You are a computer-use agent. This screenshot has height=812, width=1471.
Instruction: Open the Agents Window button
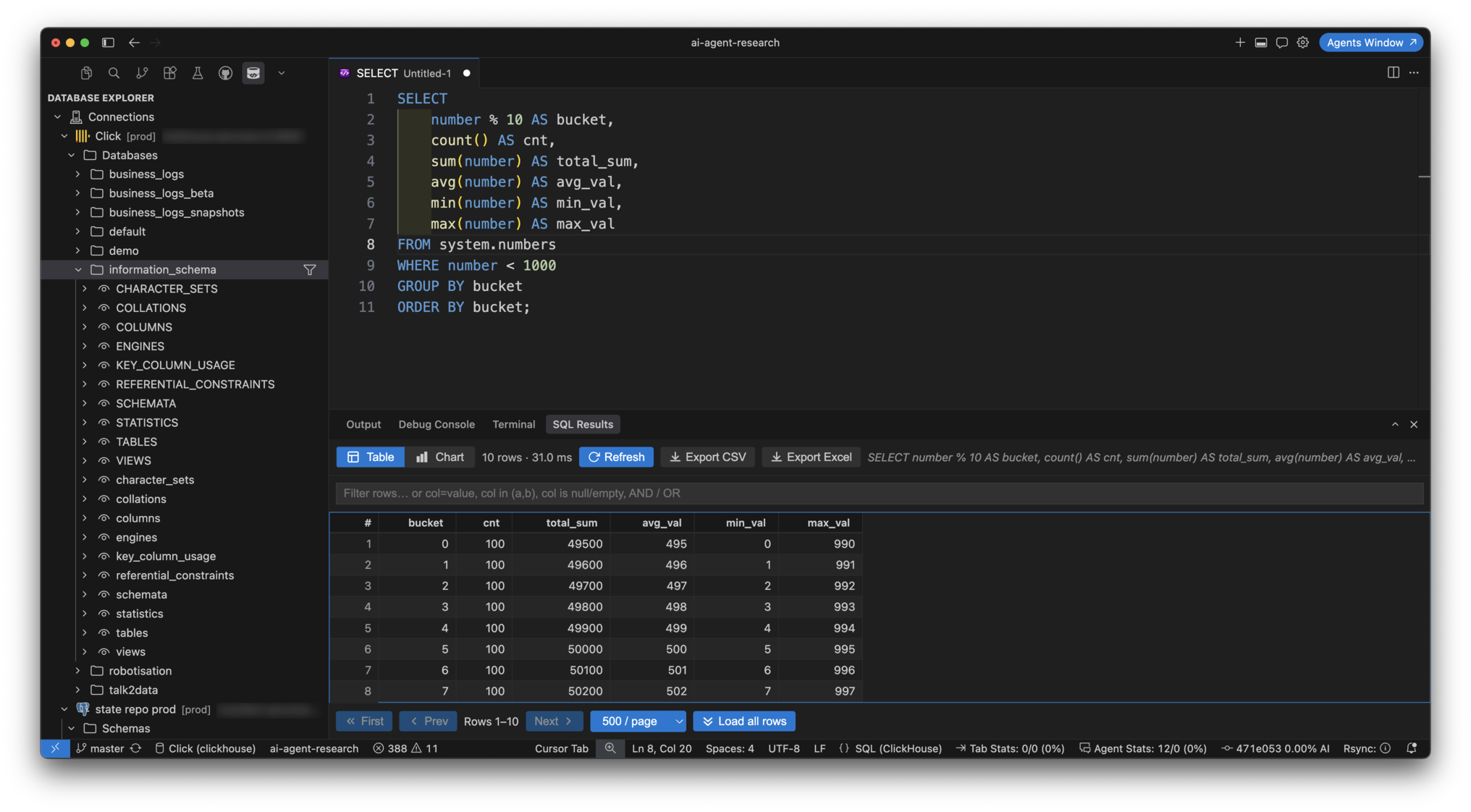[x=1371, y=43]
